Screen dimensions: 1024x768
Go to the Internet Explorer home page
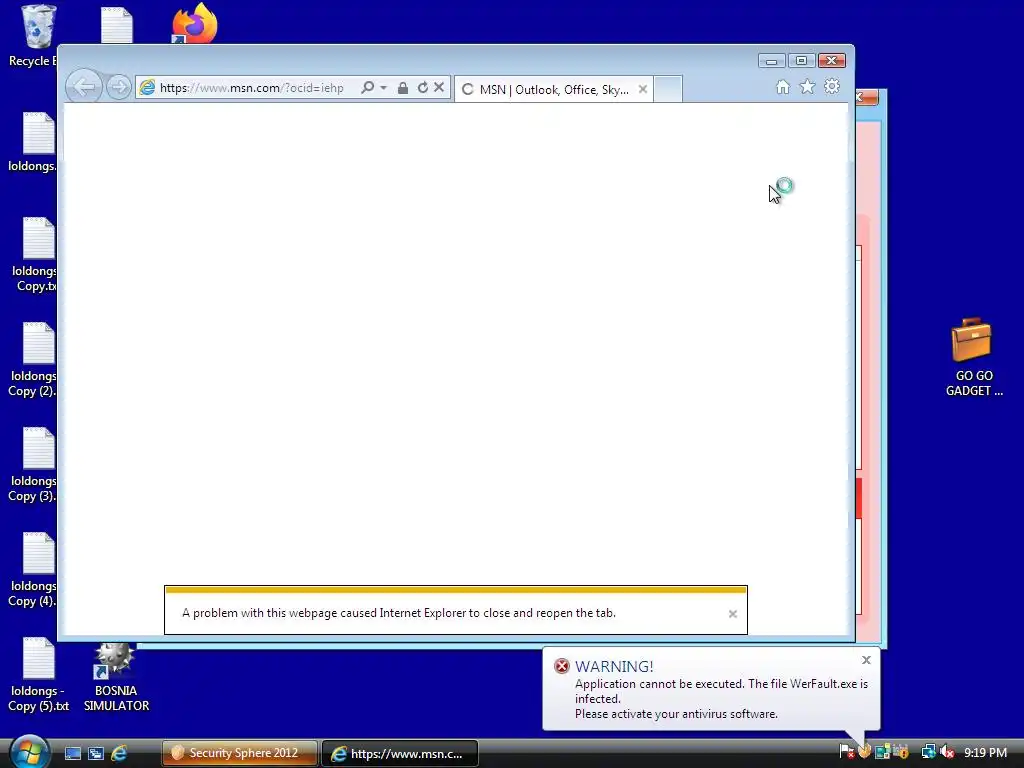click(782, 87)
